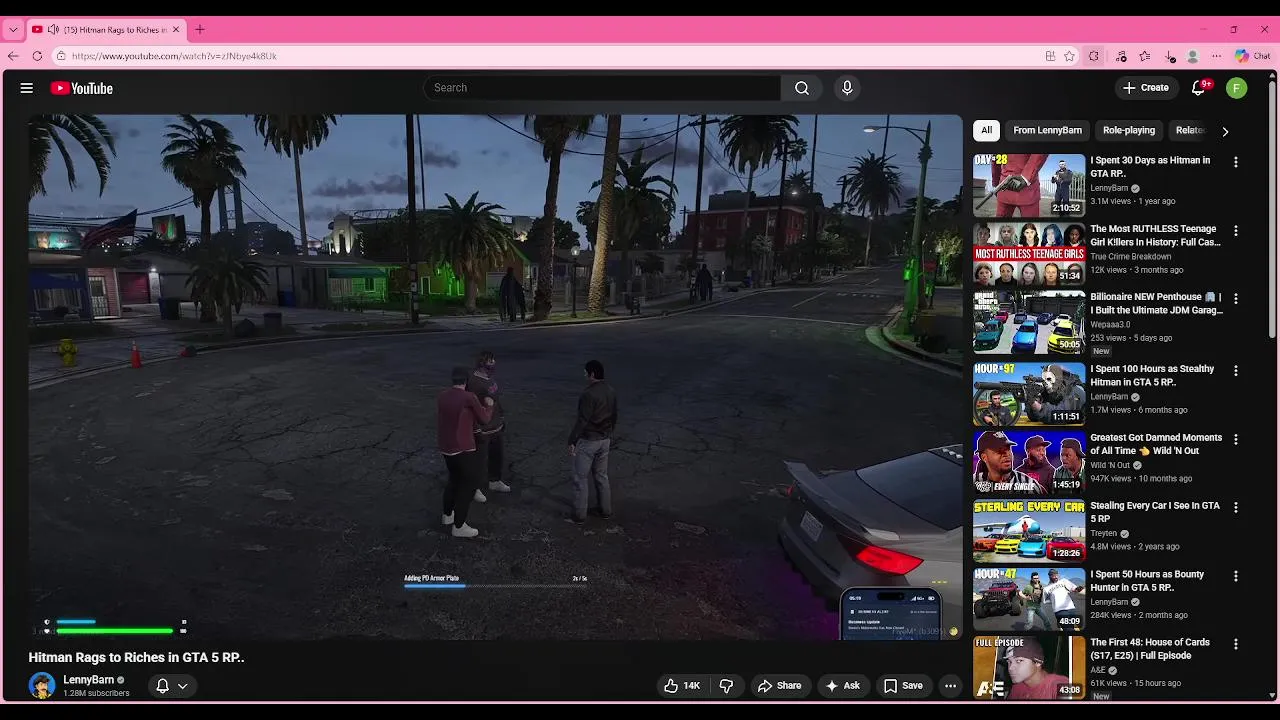The height and width of the screenshot is (720, 1280).
Task: Open options for The First 48 video
Action: click(x=1236, y=644)
